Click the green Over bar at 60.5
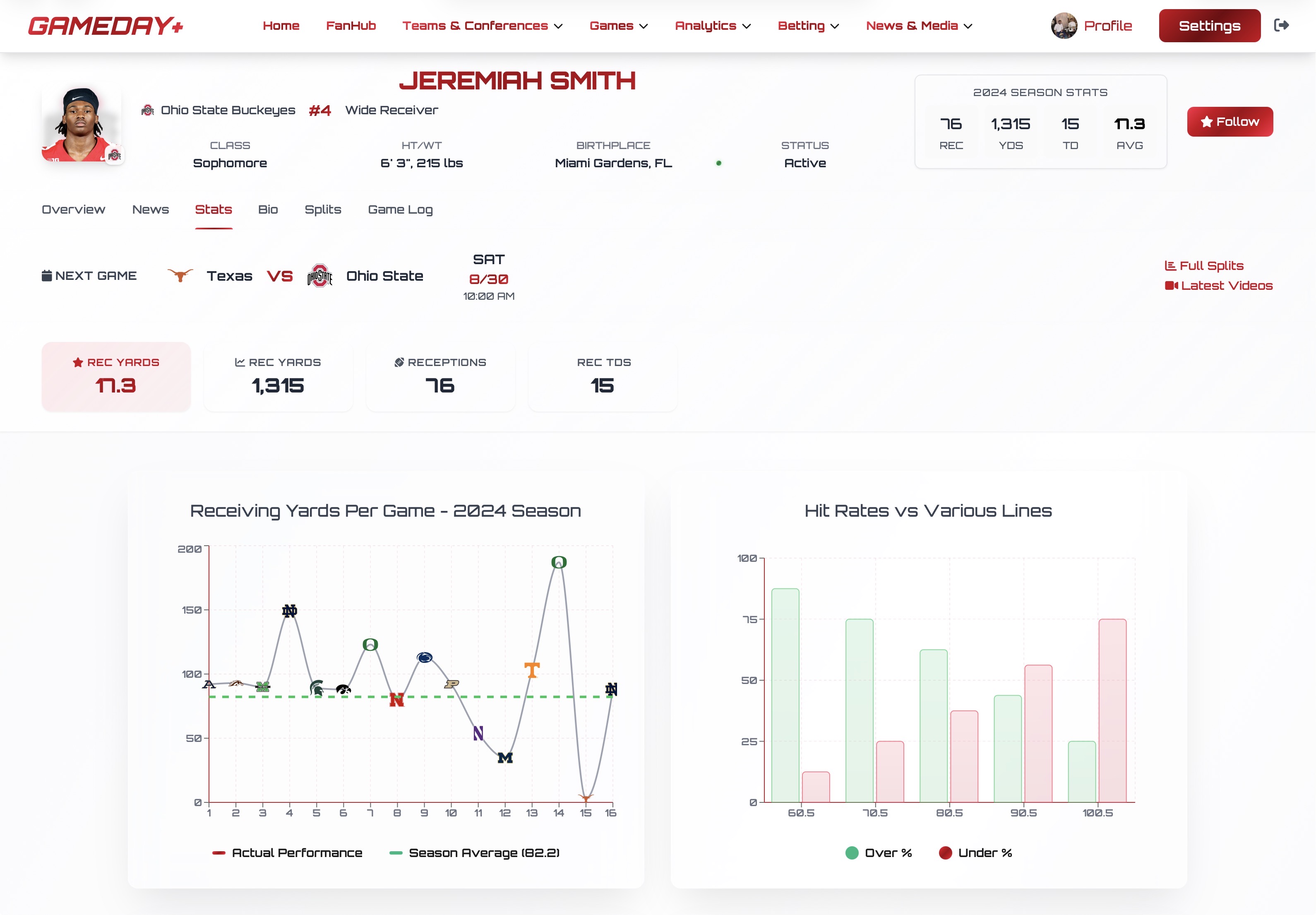The width and height of the screenshot is (1316, 915). coord(785,696)
